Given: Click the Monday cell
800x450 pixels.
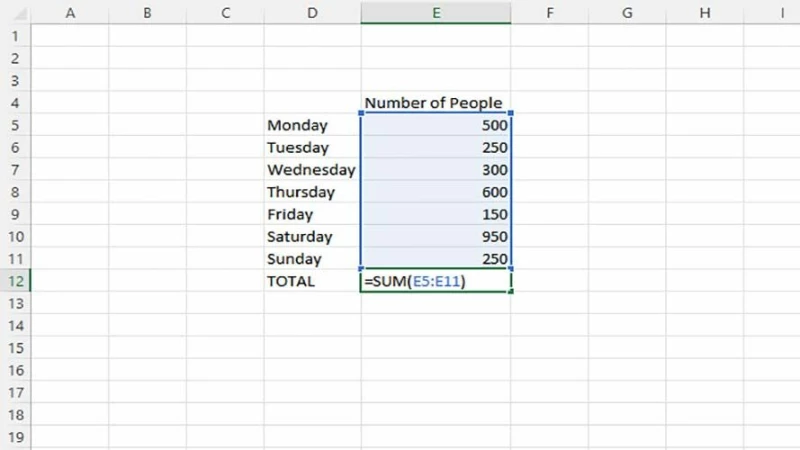Looking at the screenshot, I should (x=312, y=125).
